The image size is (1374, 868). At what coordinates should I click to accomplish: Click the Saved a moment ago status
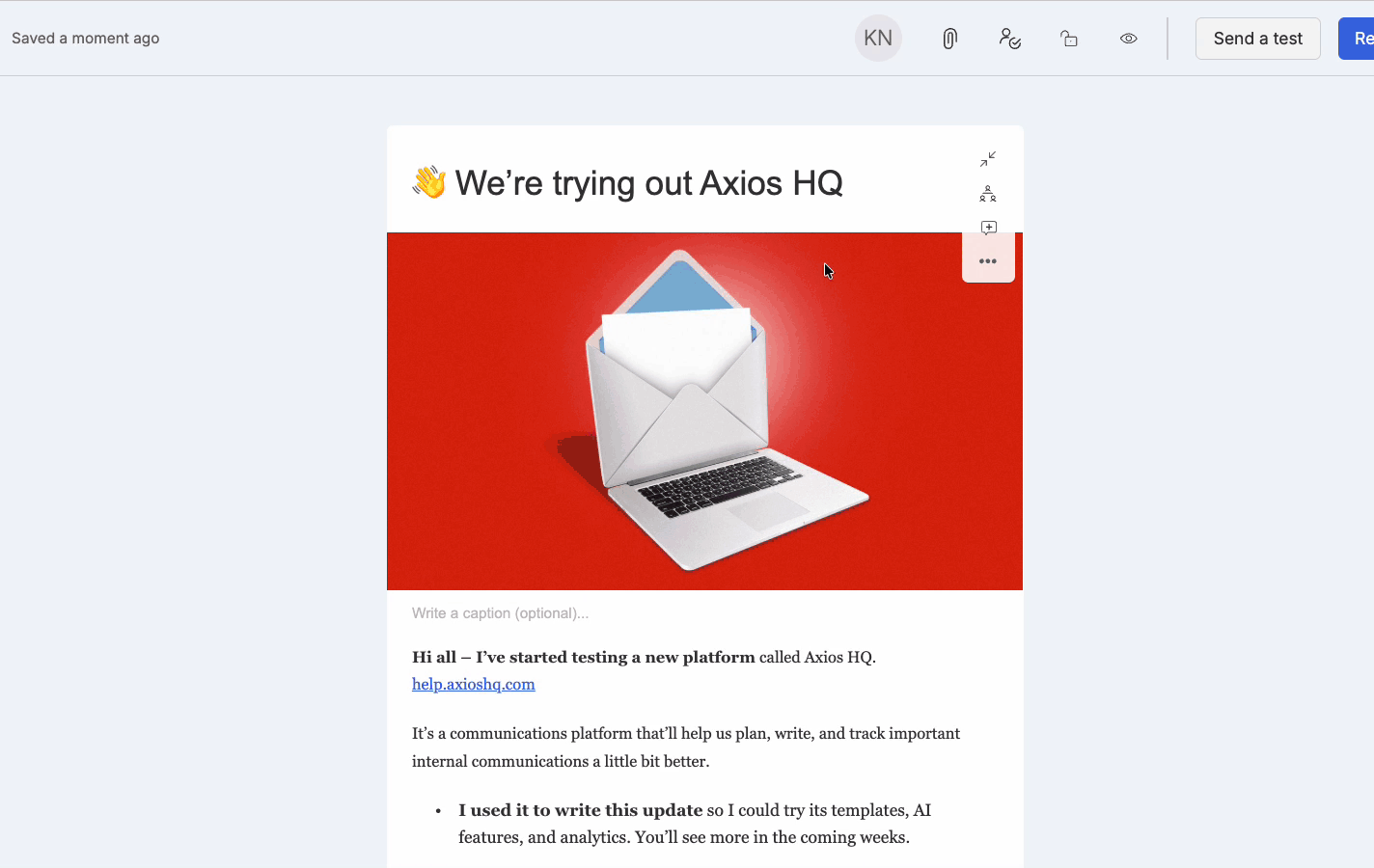coord(86,39)
